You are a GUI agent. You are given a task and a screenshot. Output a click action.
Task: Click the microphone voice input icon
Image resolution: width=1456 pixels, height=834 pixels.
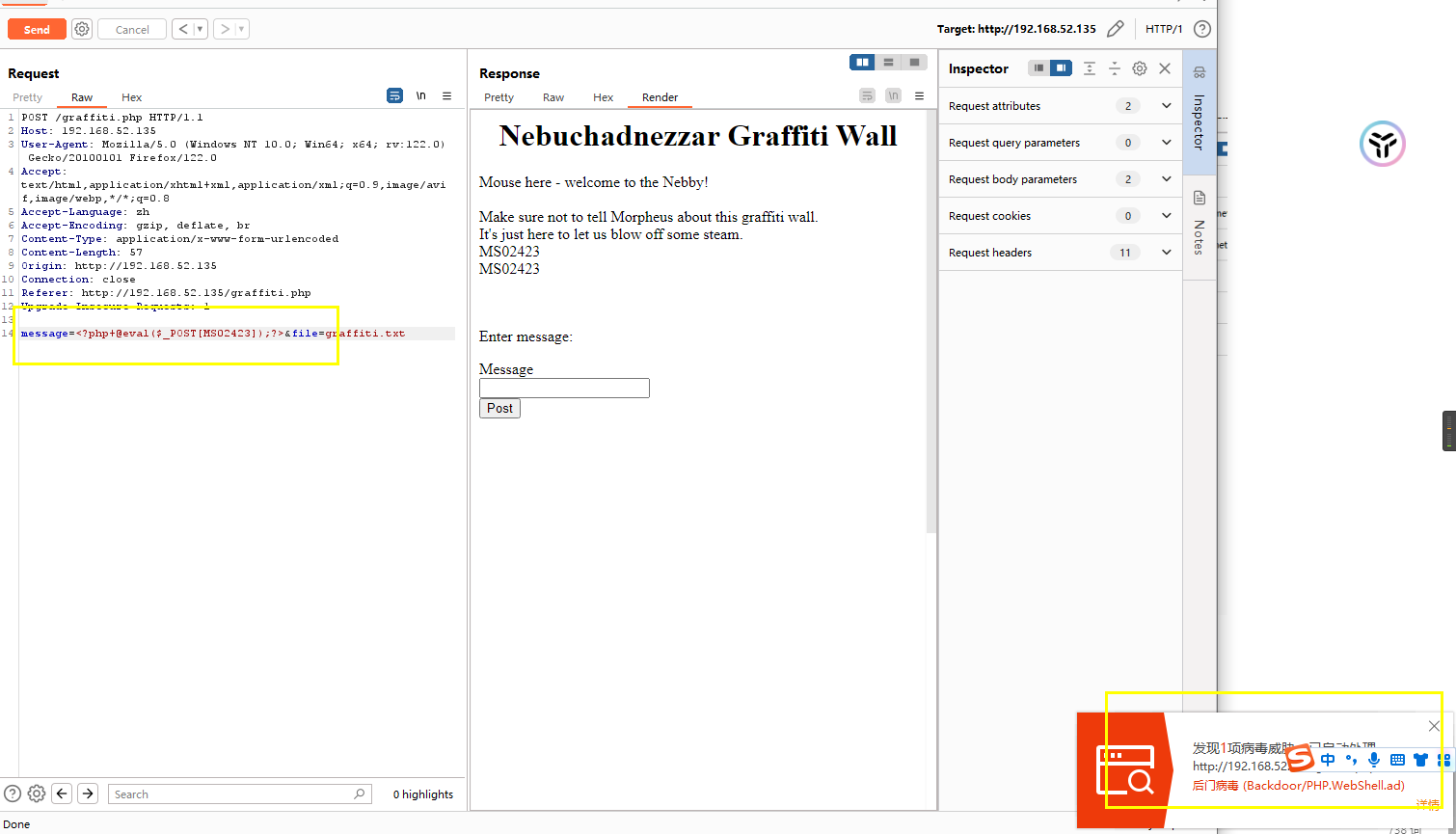tap(1374, 760)
